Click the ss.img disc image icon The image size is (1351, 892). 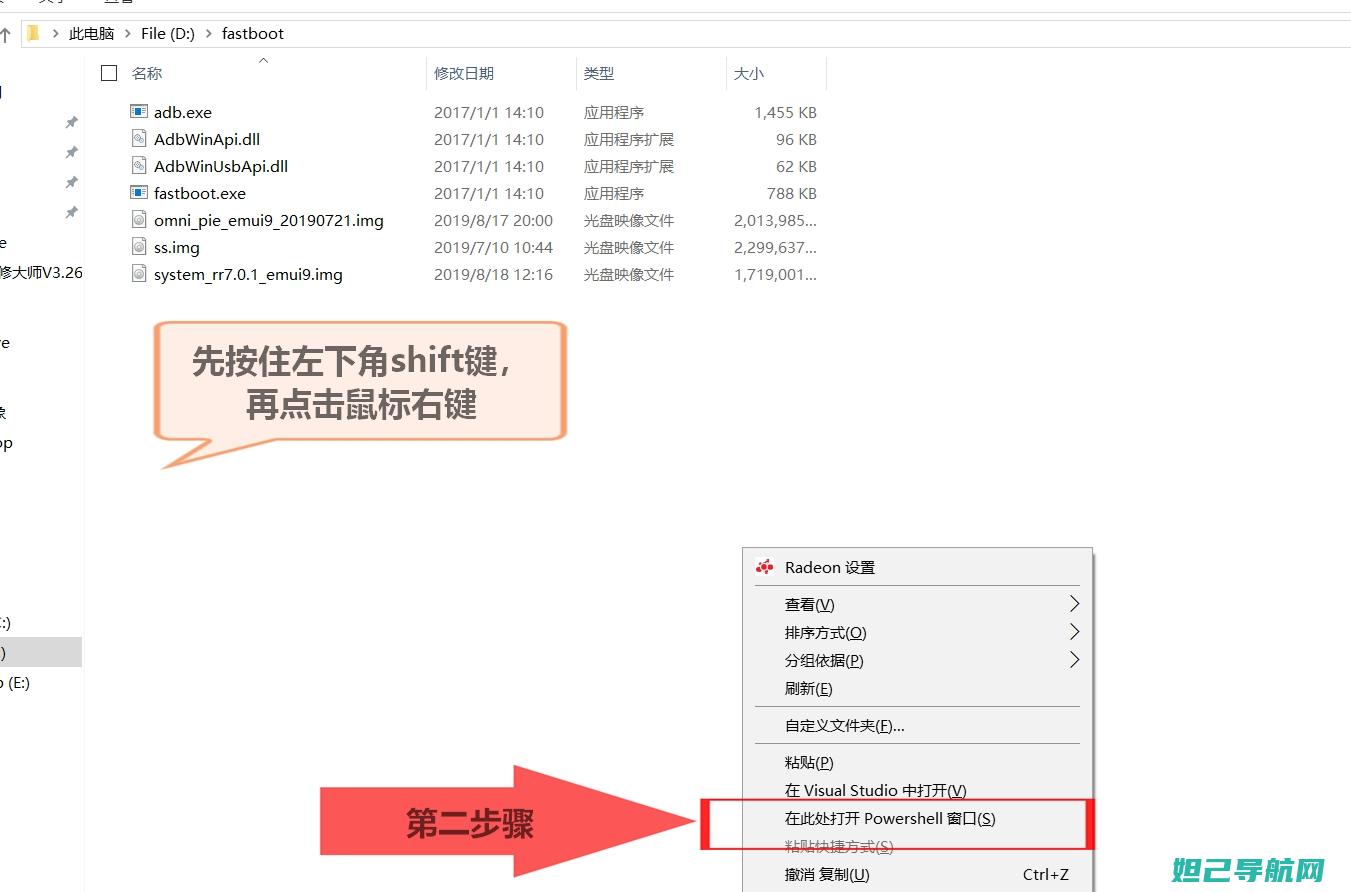coord(139,247)
